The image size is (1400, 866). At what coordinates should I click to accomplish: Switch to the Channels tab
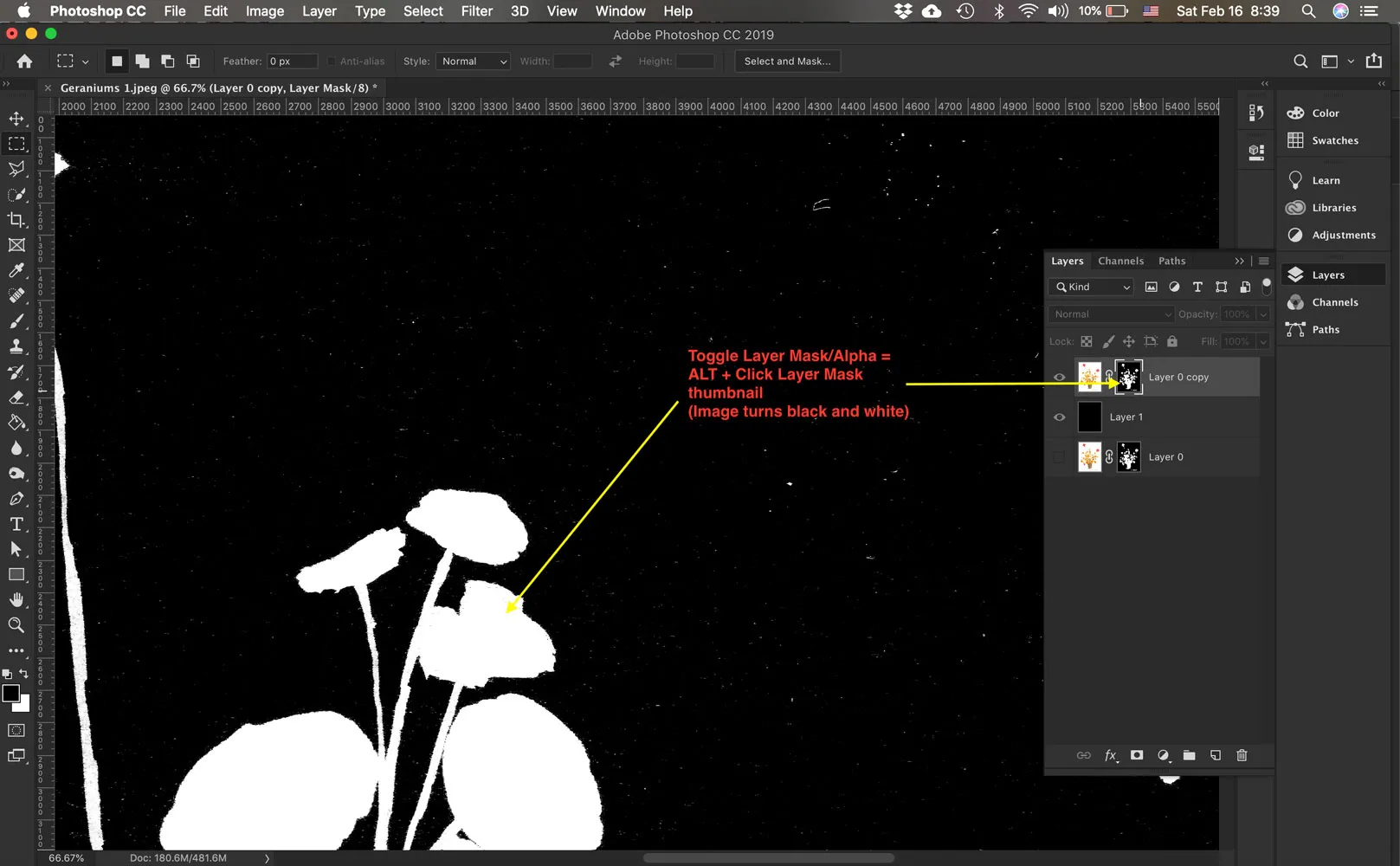[1120, 261]
